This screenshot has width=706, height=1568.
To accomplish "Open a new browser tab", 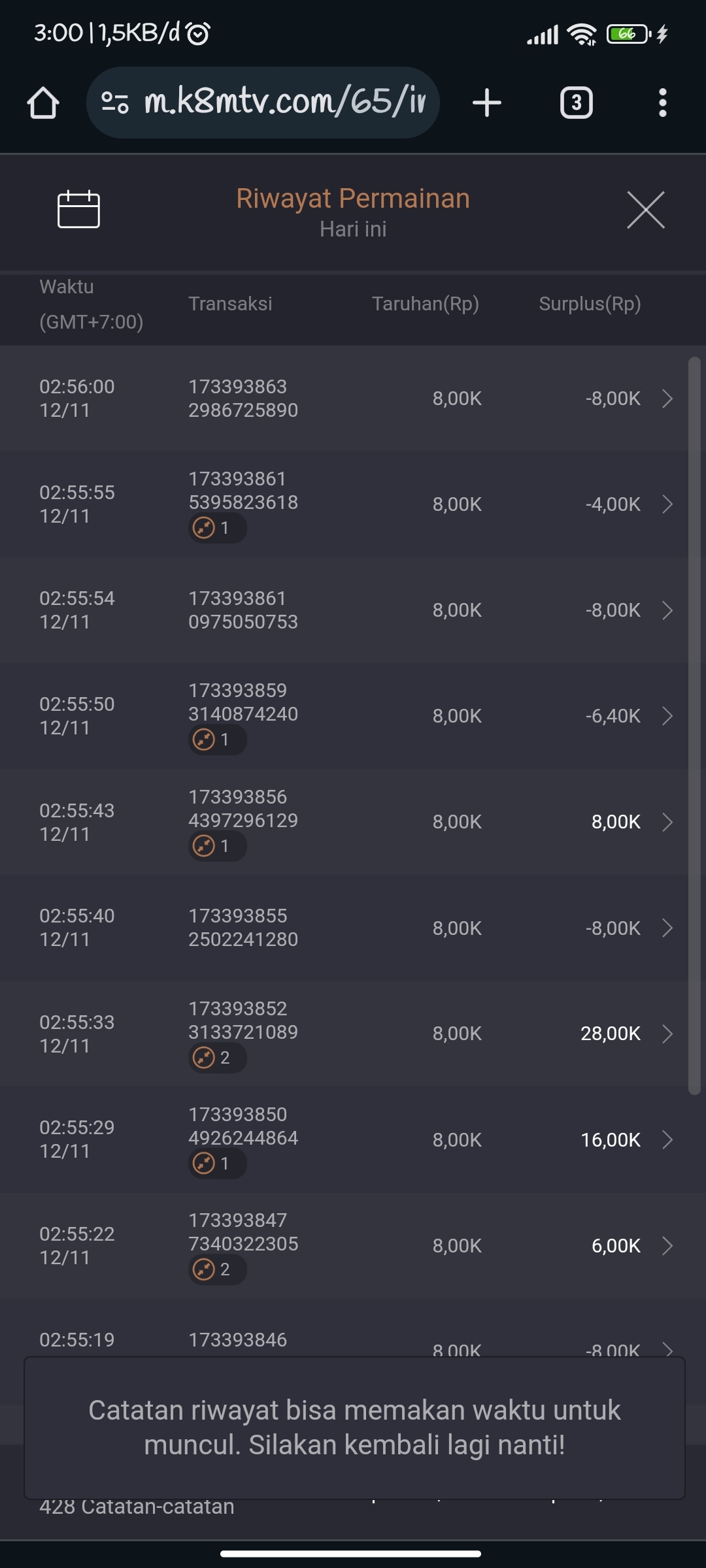I will click(x=487, y=103).
